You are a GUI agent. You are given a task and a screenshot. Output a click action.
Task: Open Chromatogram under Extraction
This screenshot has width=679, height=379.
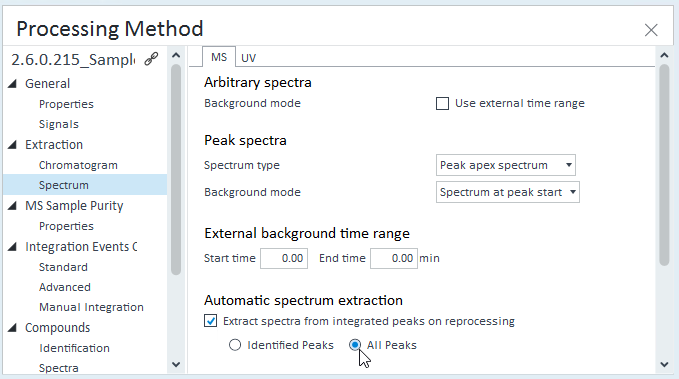(78, 165)
